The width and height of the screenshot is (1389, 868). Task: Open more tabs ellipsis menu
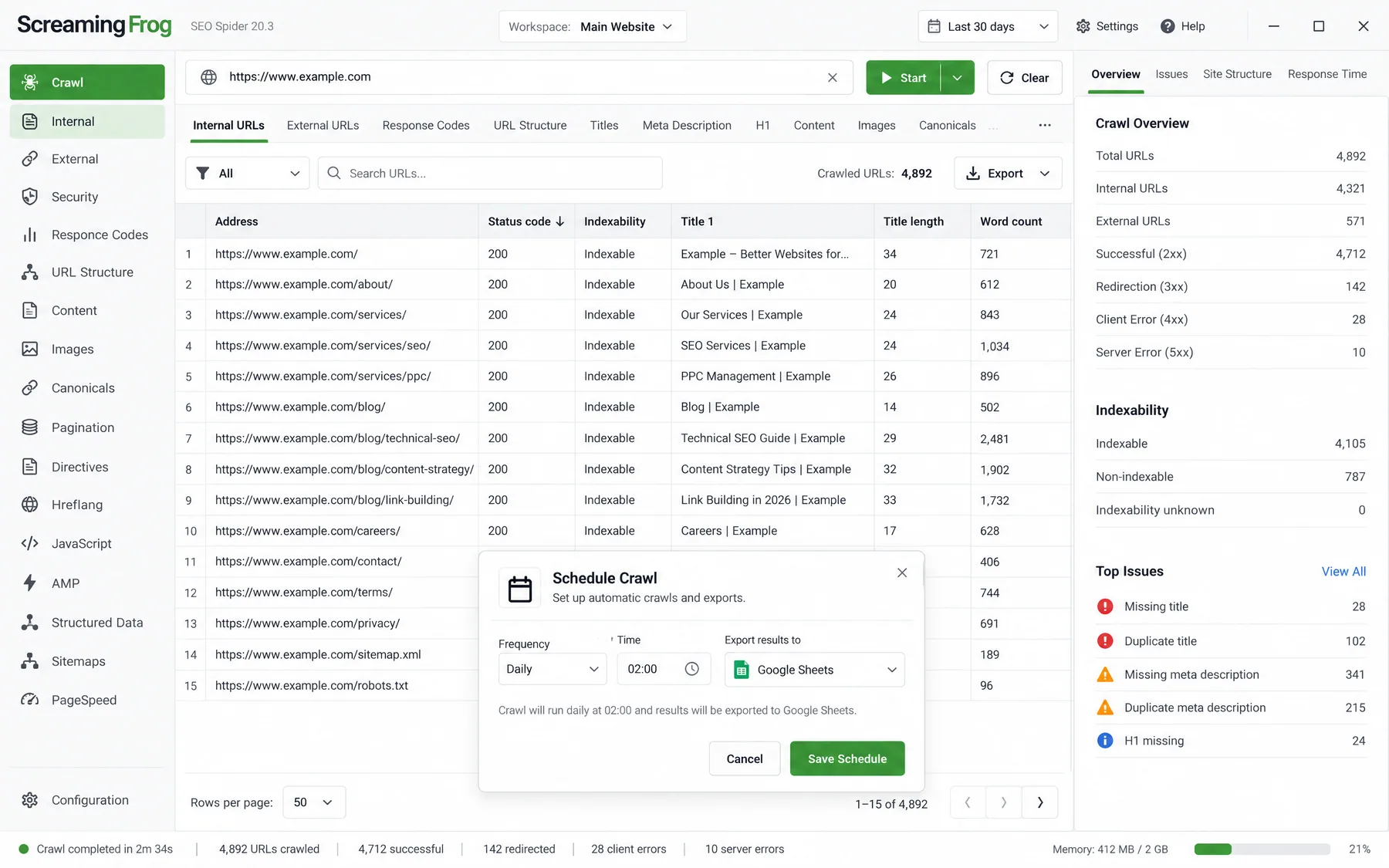(x=1044, y=125)
